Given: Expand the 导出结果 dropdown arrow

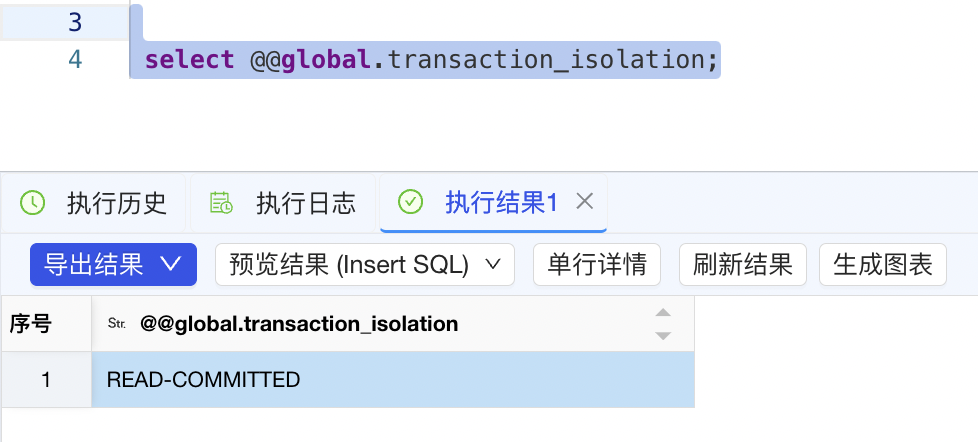Looking at the screenshot, I should point(171,264).
